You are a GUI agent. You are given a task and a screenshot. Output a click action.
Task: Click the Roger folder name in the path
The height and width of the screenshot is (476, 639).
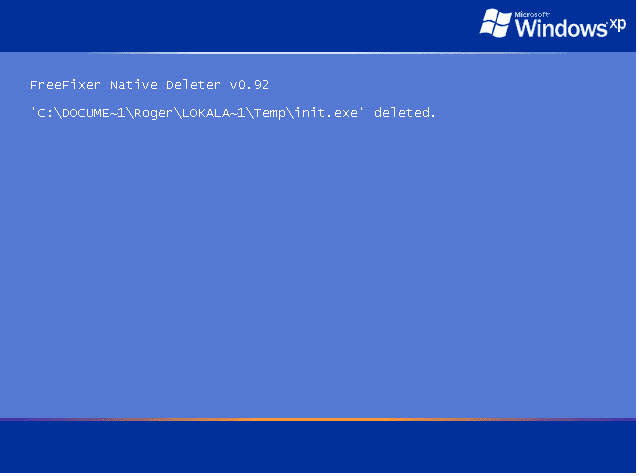153,114
